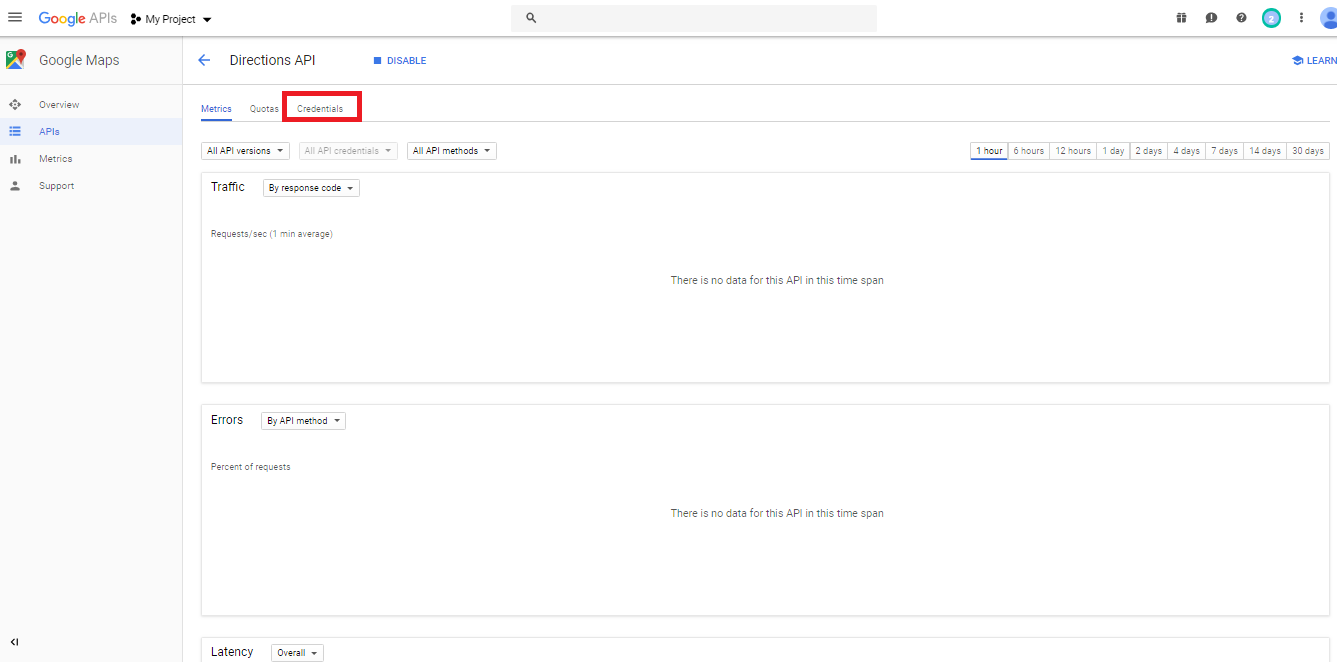Click the Percent of requests label
This screenshot has height=662, width=1337.
coord(251,467)
